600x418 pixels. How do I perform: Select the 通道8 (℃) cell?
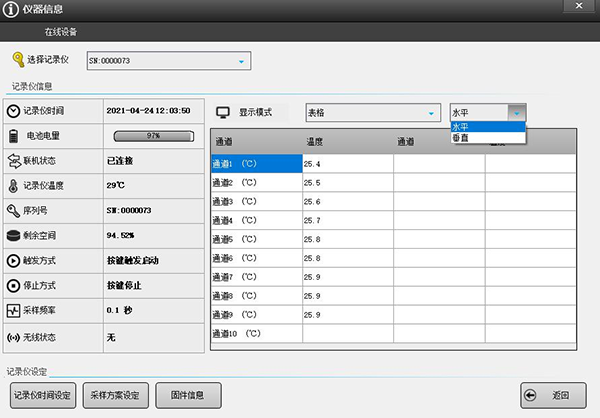coord(257,296)
